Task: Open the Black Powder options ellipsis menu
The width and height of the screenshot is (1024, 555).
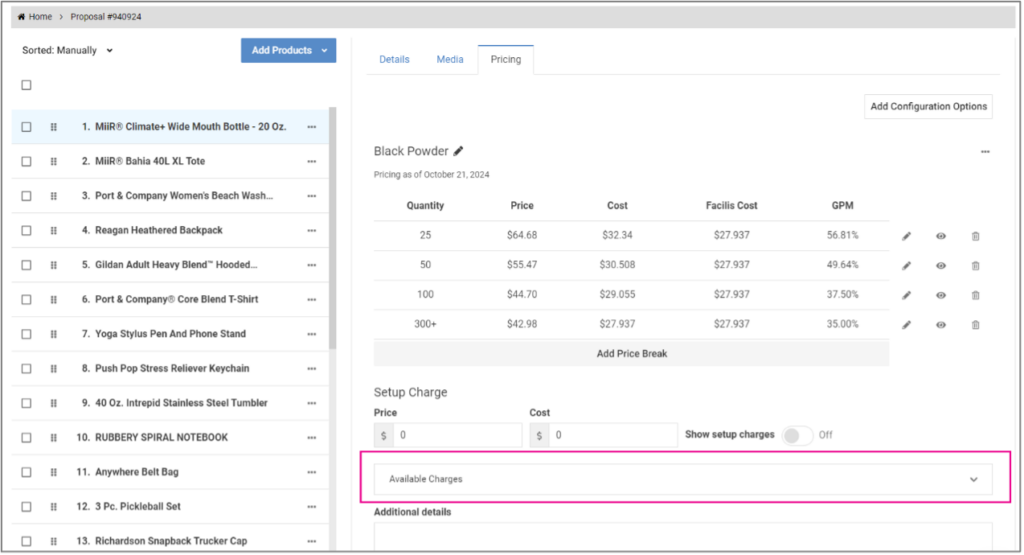Action: pos(985,152)
